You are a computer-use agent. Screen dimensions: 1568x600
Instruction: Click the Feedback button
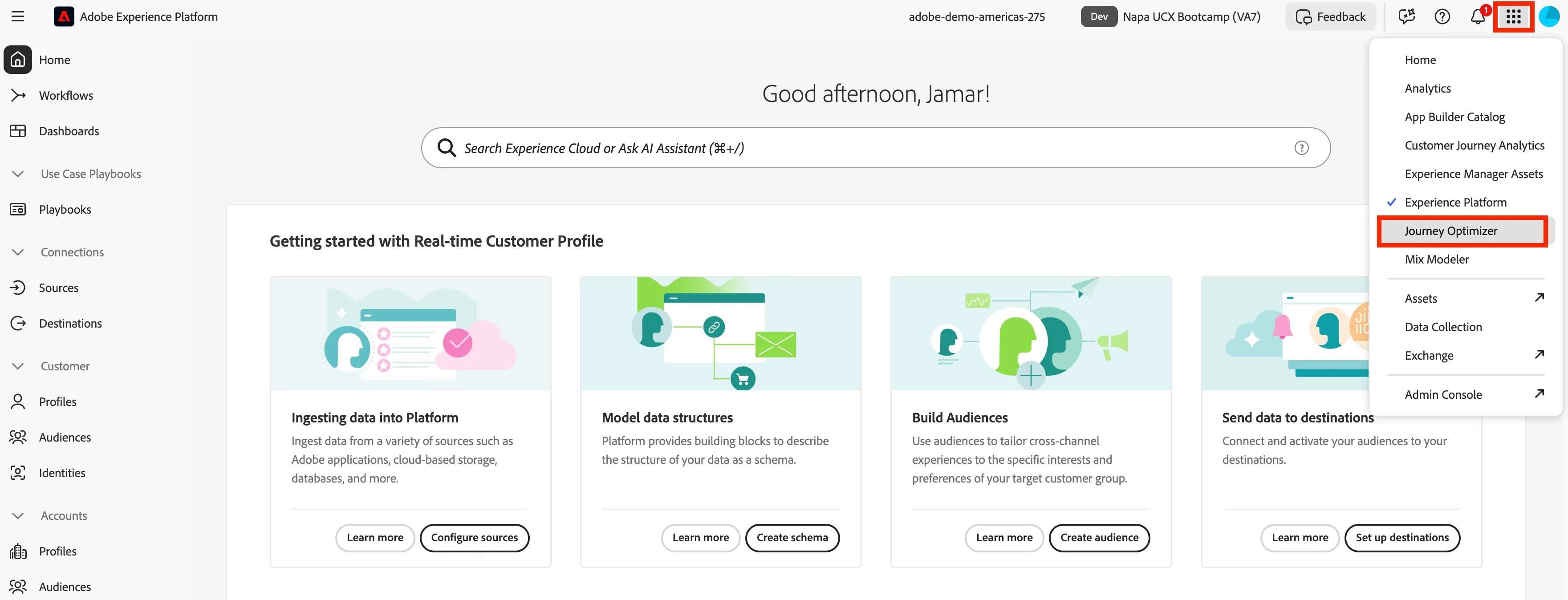pyautogui.click(x=1330, y=16)
